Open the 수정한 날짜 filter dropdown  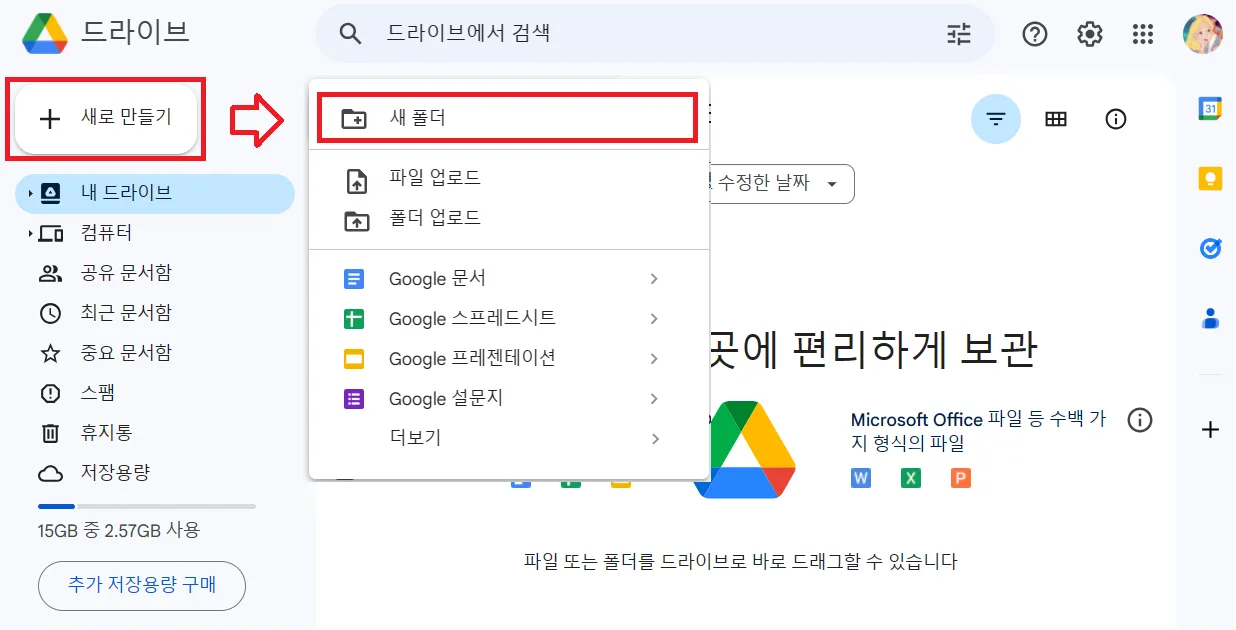point(780,184)
